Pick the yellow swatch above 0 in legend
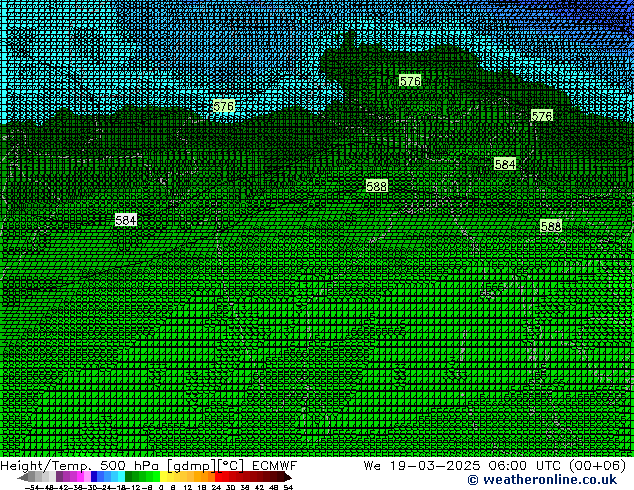The height and width of the screenshot is (490, 634). [163, 476]
